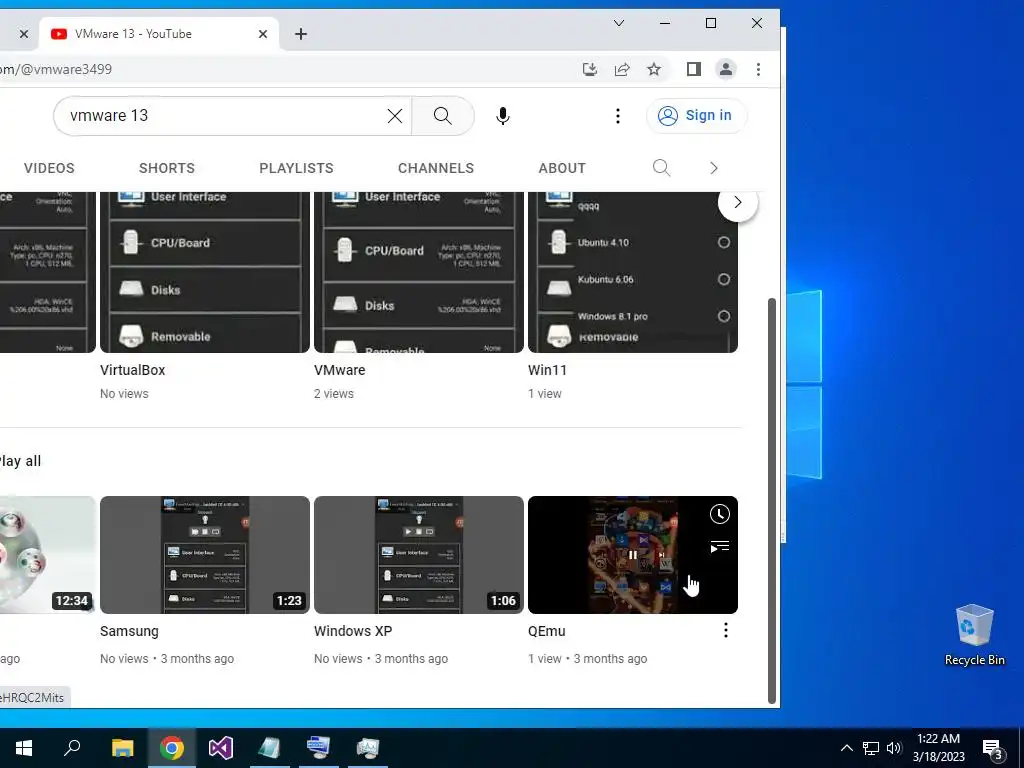Close the VMware 13 - YouTube tab
Viewport: 1024px width, 768px height.
tap(263, 34)
